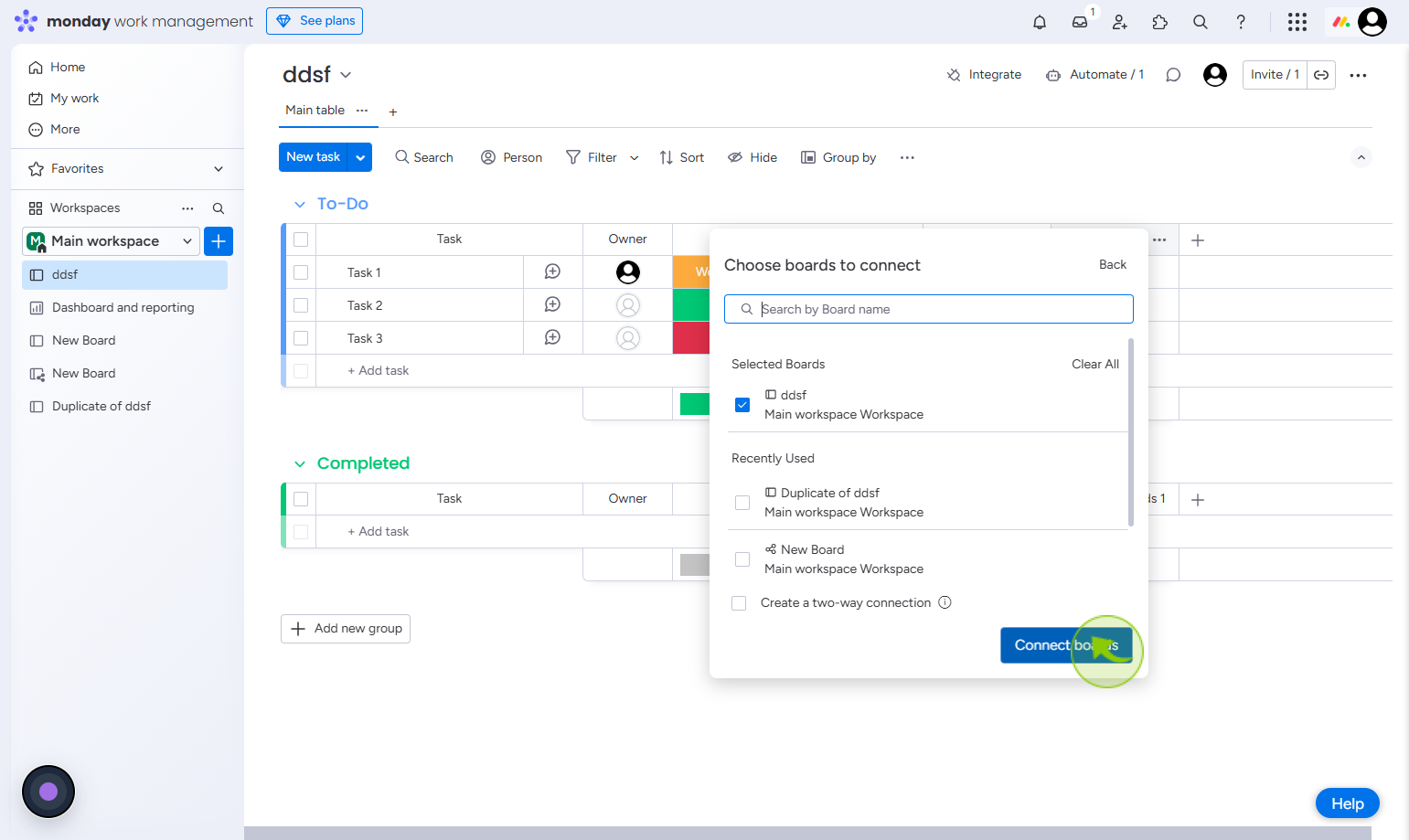1409x840 pixels.
Task: Assign an owner to Task 2
Action: click(628, 305)
